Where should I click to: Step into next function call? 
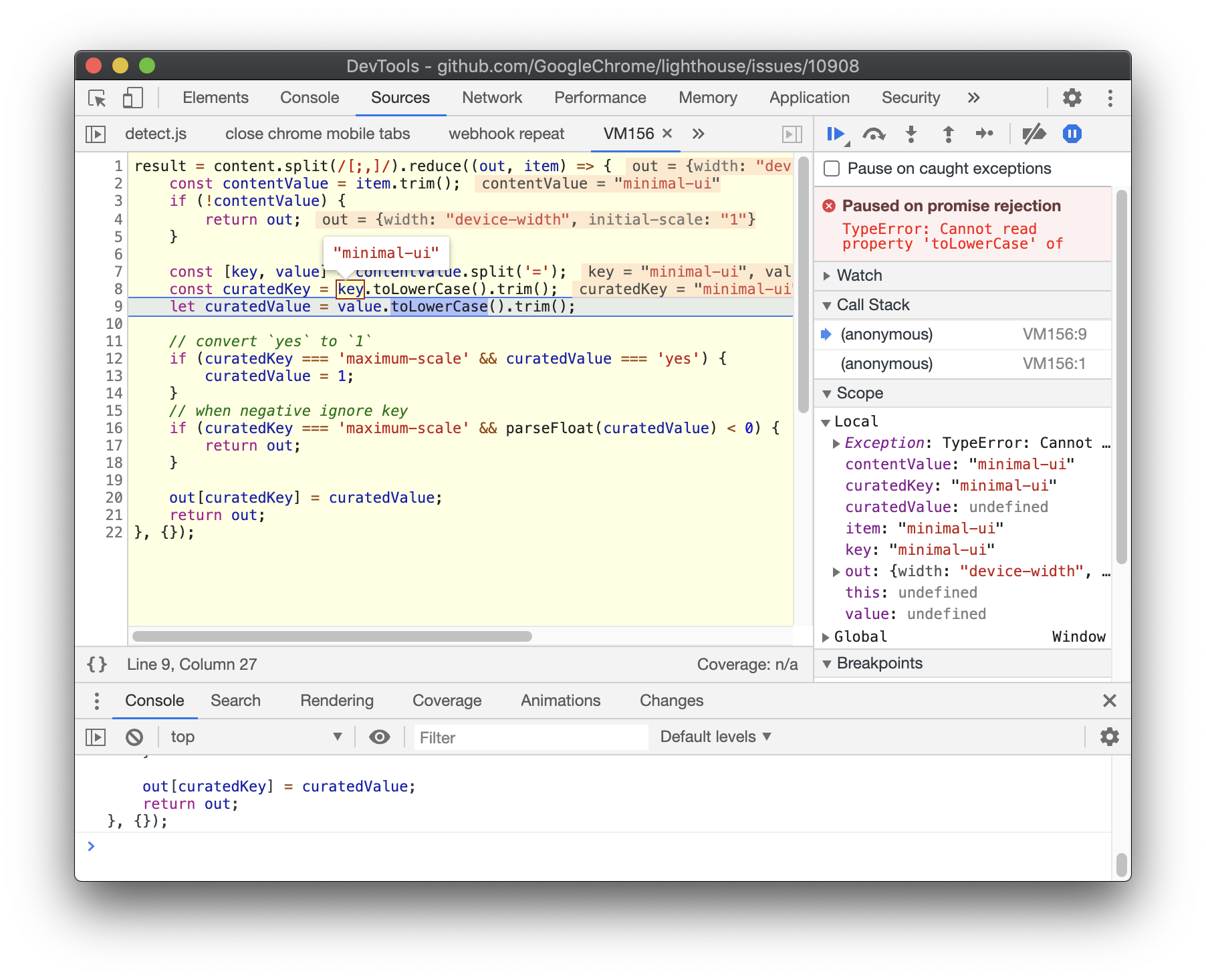(911, 134)
